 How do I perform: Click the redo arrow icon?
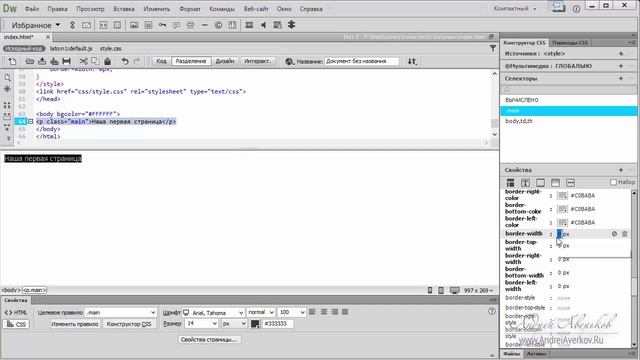pos(137,61)
